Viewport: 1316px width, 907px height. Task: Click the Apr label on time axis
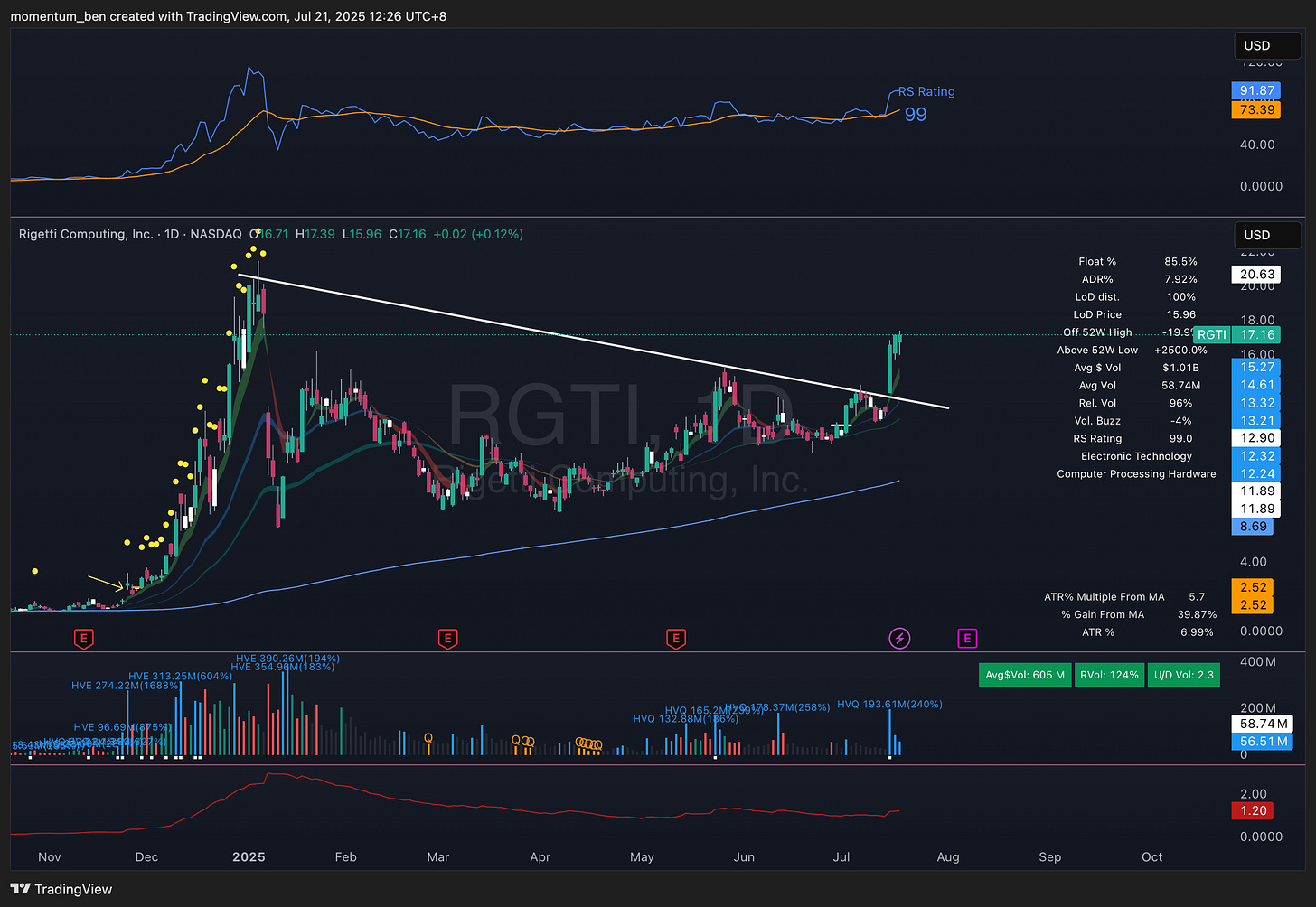540,856
